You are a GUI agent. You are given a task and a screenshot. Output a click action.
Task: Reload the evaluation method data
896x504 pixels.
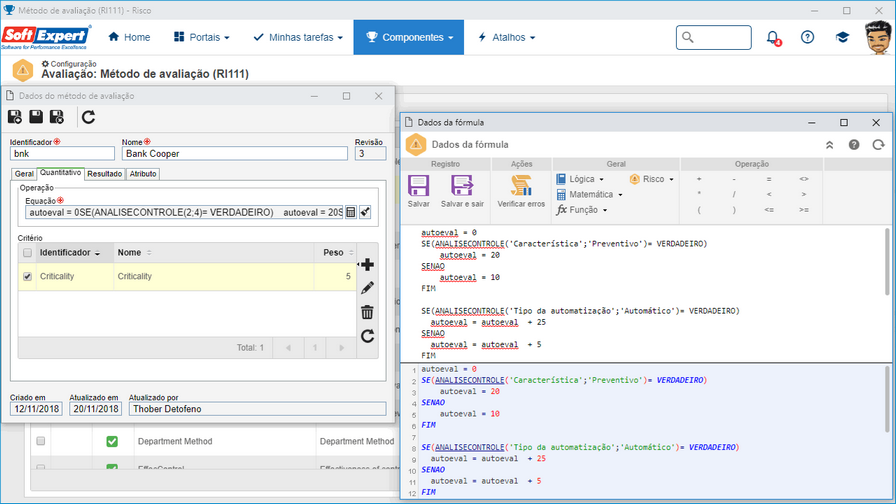(x=89, y=117)
